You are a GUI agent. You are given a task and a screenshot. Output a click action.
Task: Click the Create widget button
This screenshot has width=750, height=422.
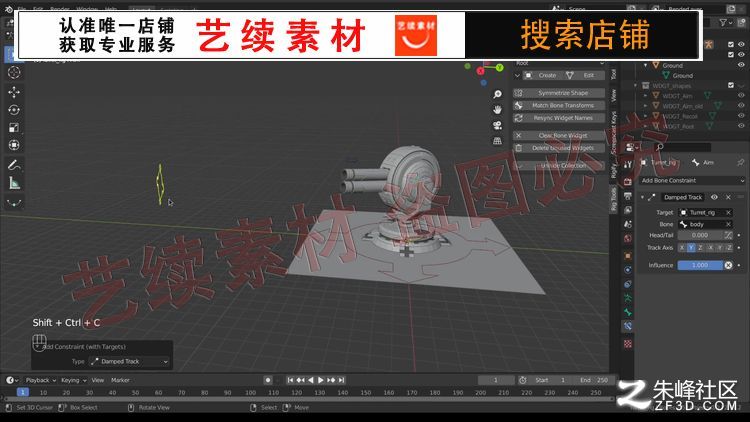coord(542,75)
